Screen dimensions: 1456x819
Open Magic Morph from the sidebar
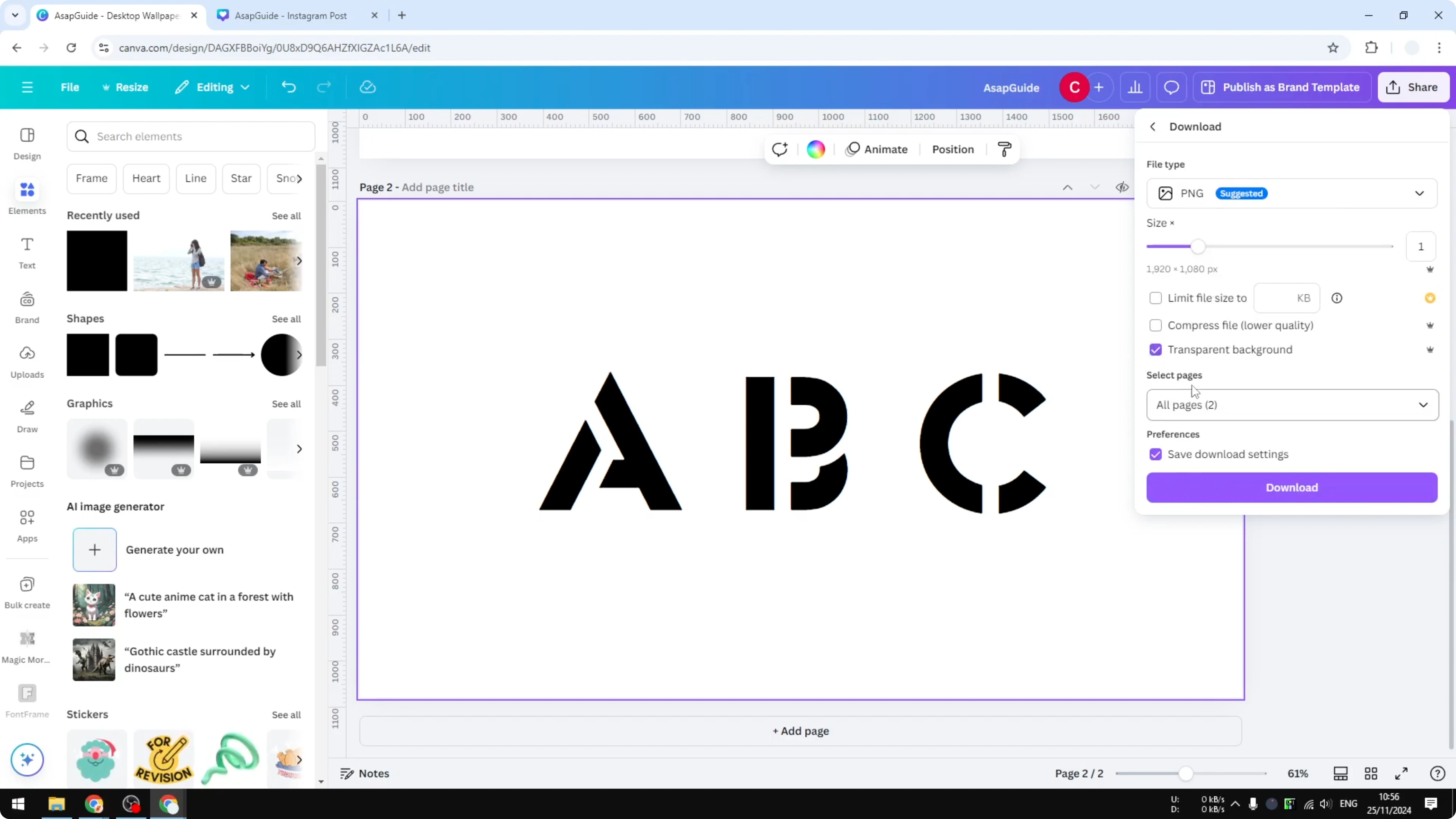click(x=27, y=644)
